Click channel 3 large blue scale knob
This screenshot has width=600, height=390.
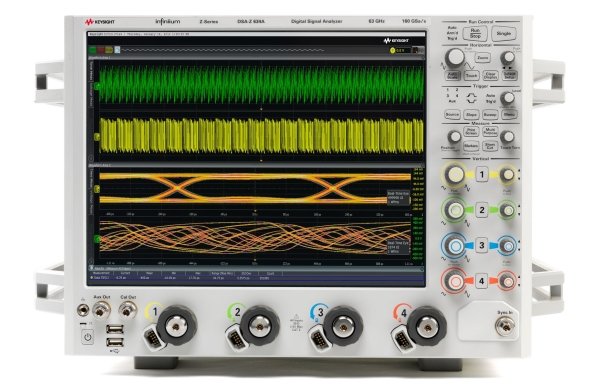(455, 245)
